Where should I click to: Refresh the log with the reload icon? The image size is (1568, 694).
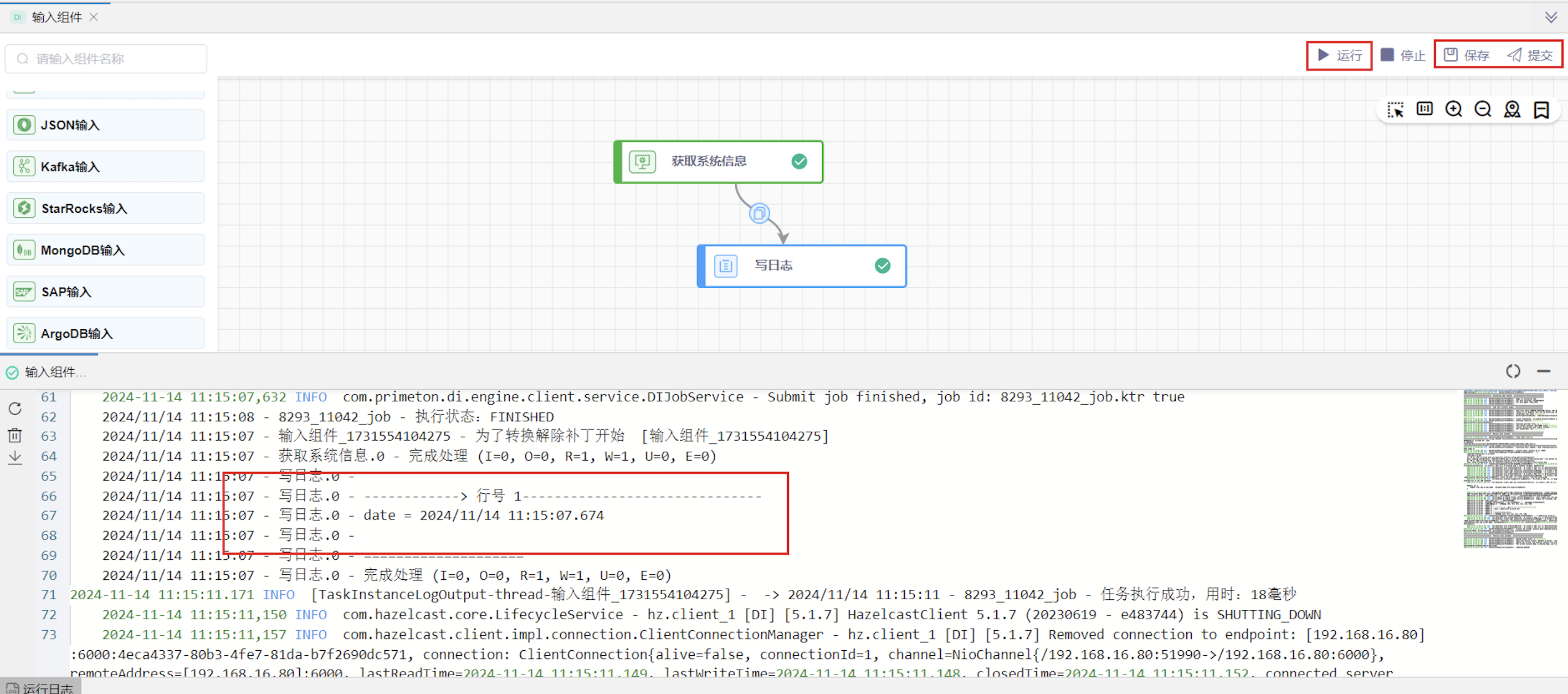(15, 409)
